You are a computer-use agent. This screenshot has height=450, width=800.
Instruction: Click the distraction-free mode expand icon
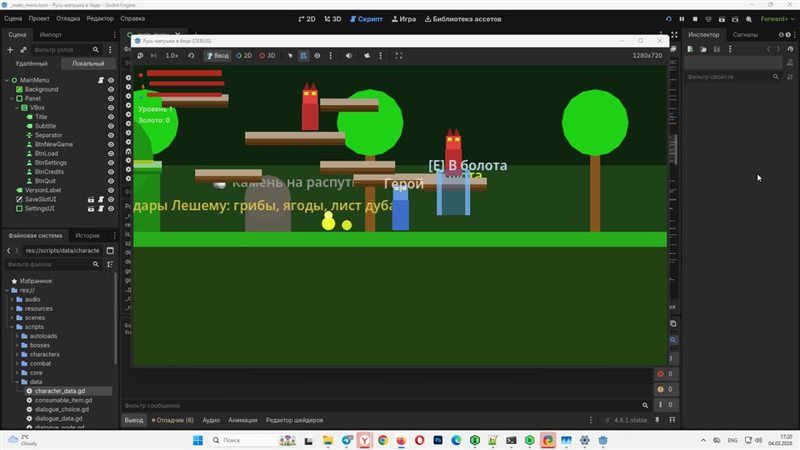[674, 35]
